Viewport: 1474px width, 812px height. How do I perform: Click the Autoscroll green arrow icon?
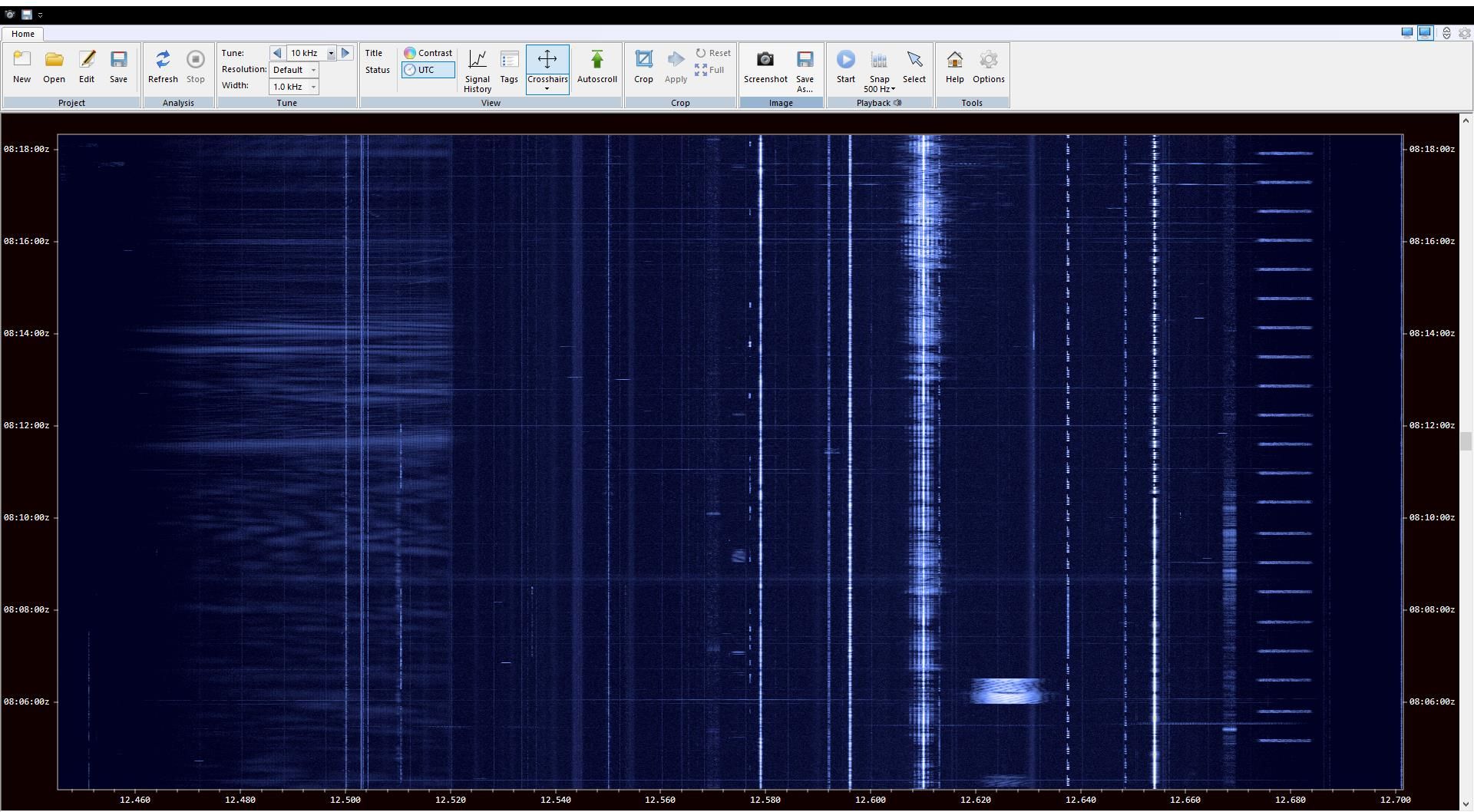click(597, 61)
